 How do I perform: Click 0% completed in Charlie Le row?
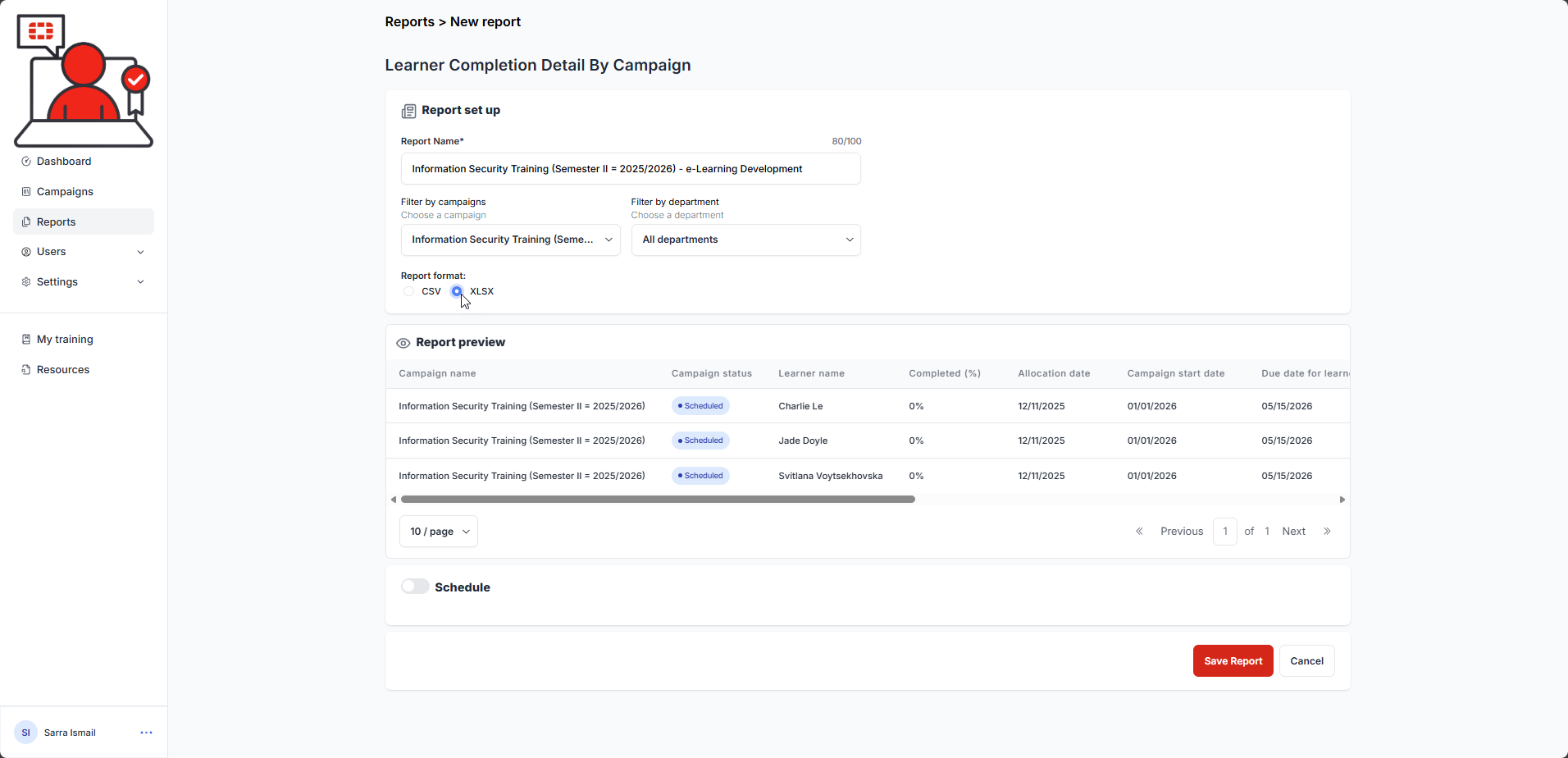[916, 406]
